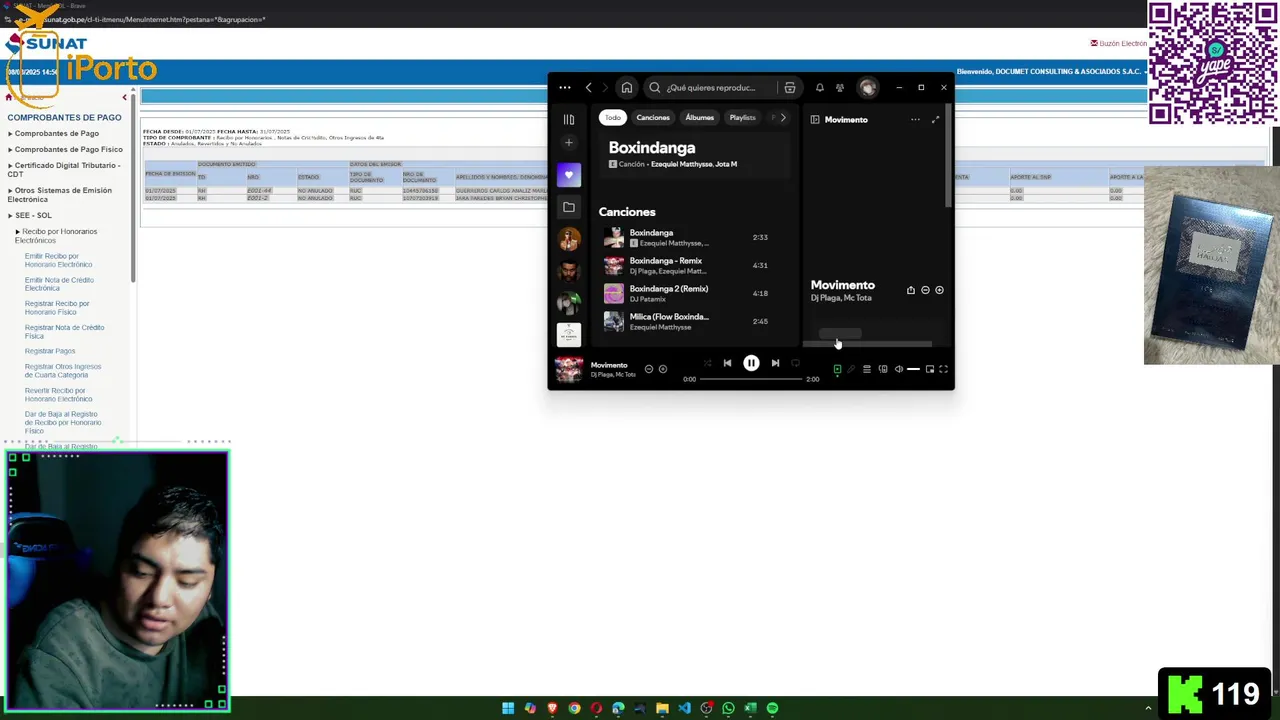
Task: Enter Spotify full screen mode
Action: pyautogui.click(x=943, y=369)
